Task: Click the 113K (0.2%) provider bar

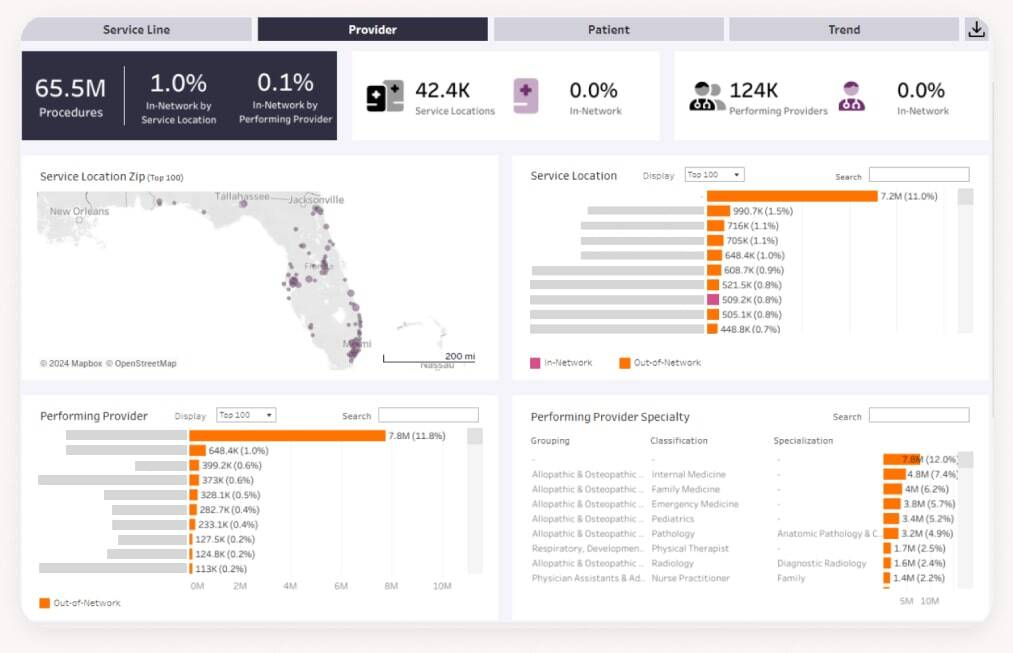Action: pos(191,569)
